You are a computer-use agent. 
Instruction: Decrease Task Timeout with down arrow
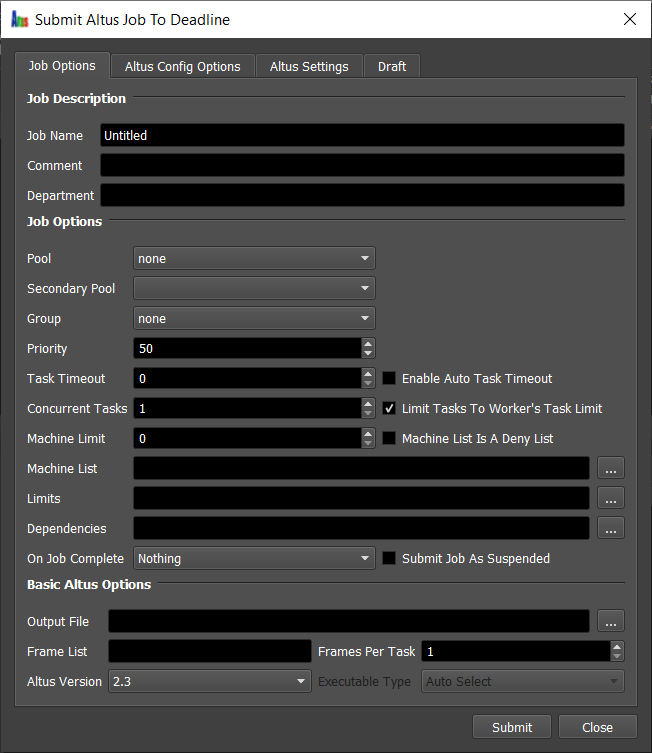(x=368, y=383)
